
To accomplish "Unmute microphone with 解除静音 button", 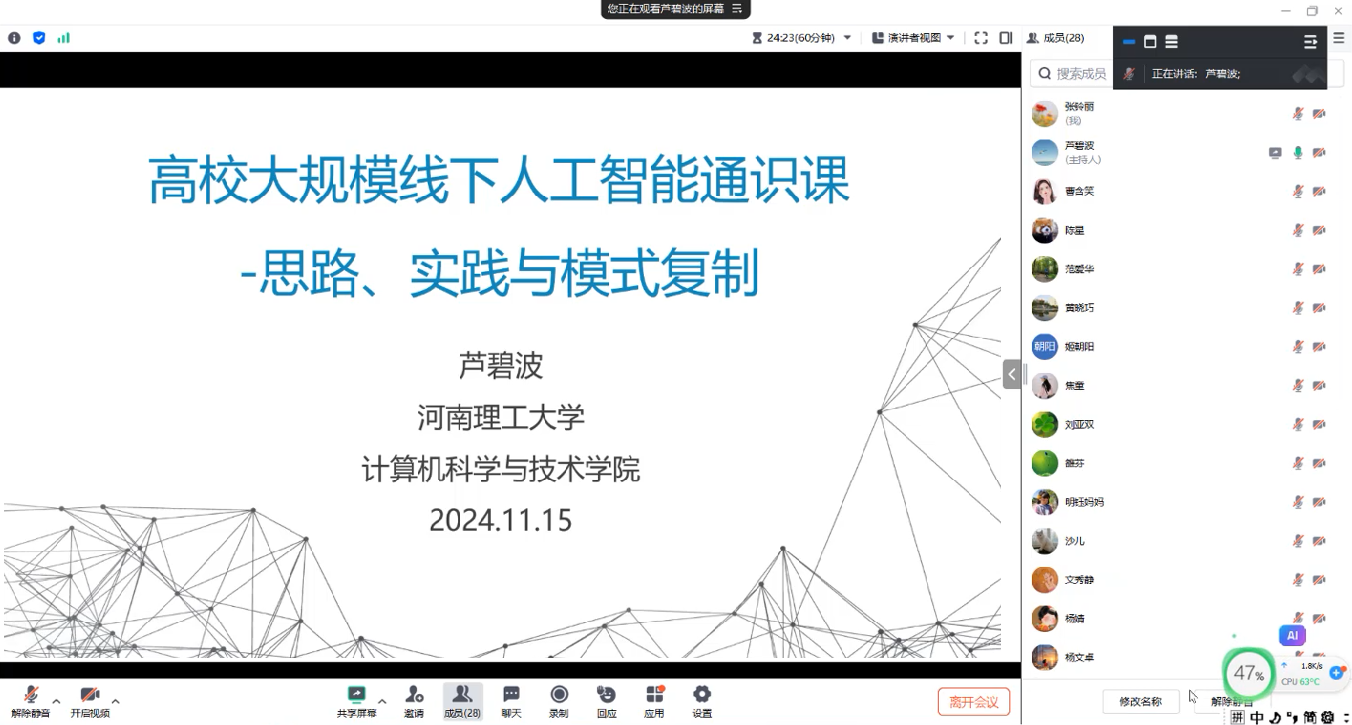I will (x=31, y=700).
